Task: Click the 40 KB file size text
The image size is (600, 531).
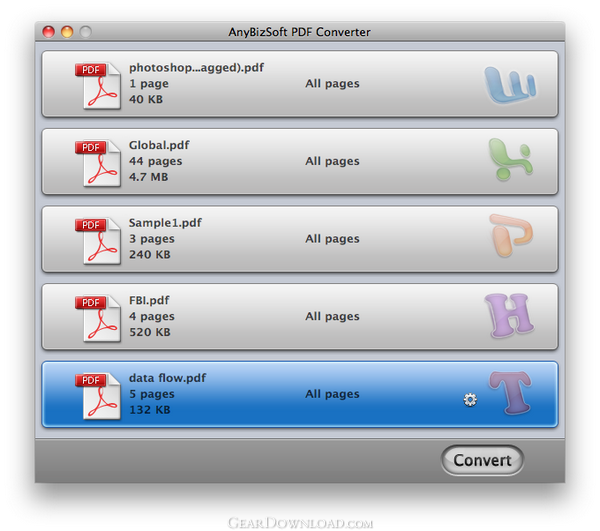Action: (146, 99)
